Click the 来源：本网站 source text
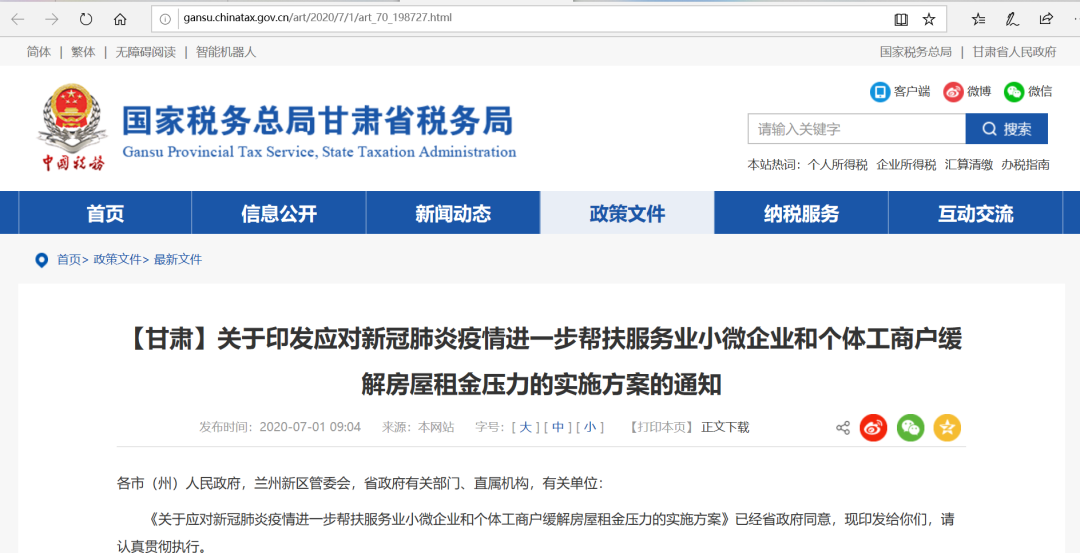The height and width of the screenshot is (553, 1080). [418, 427]
